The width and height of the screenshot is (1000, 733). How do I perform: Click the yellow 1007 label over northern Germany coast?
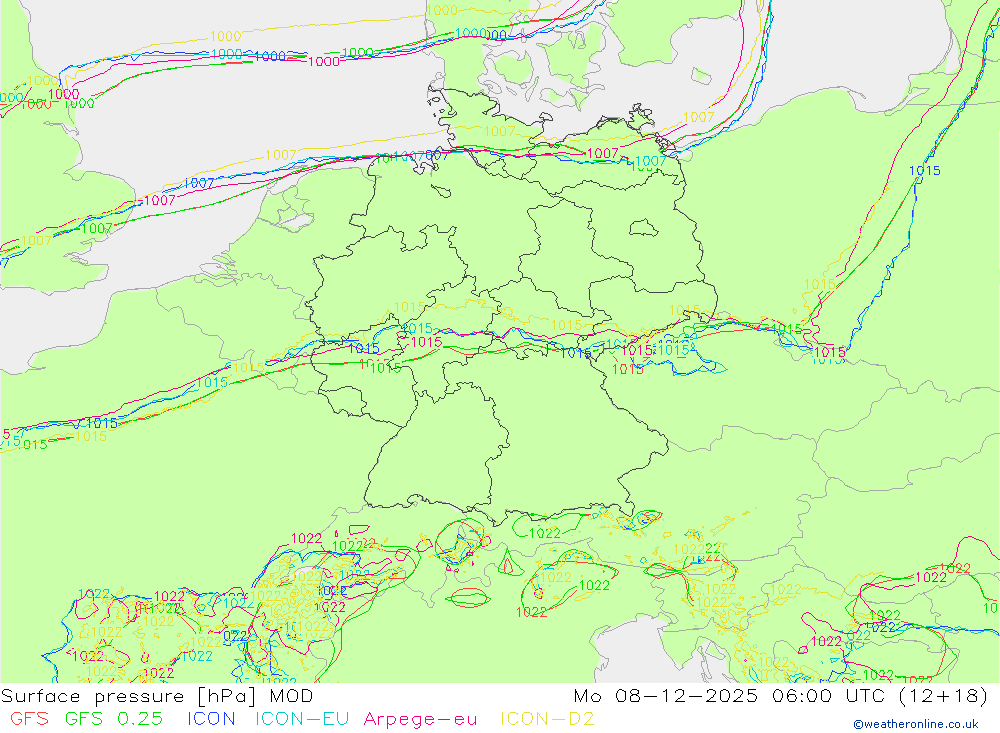[x=499, y=131]
